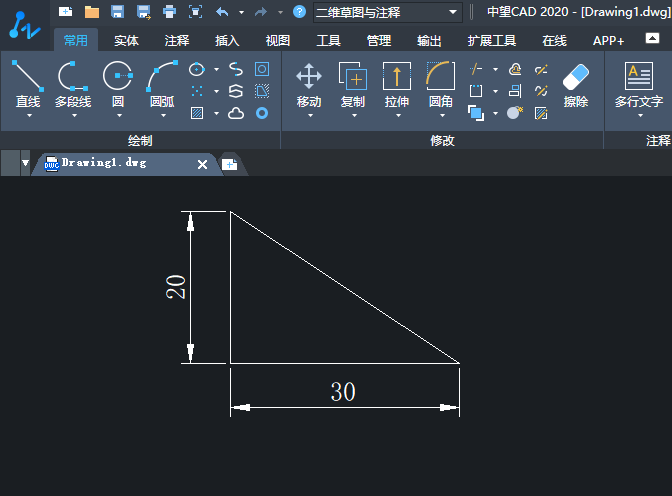Select the 30 dimension text in drawing
This screenshot has height=496, width=672.
click(x=343, y=392)
